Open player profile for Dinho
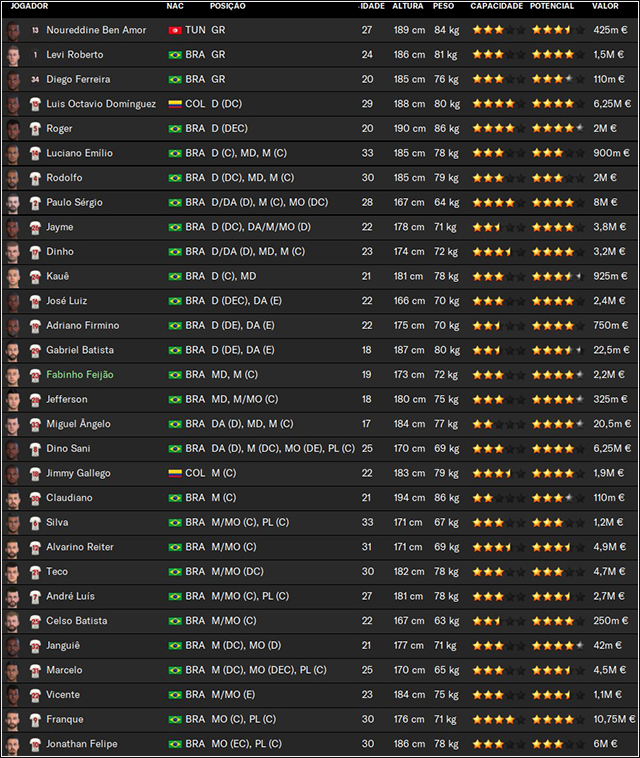Viewport: 640px width, 758px height. pos(60,252)
